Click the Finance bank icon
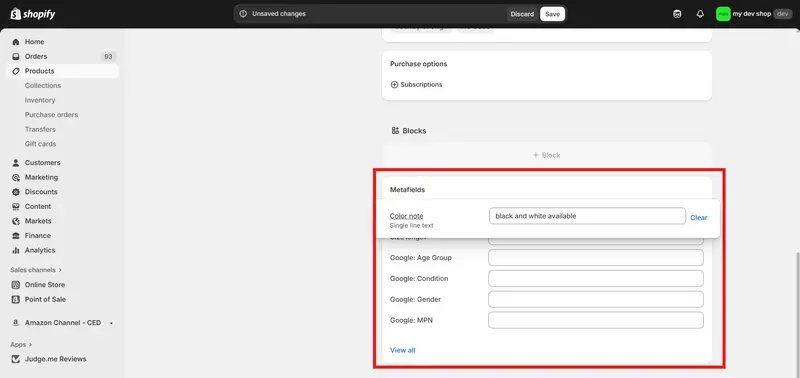Screen dimensions: 800x378 coord(16,236)
